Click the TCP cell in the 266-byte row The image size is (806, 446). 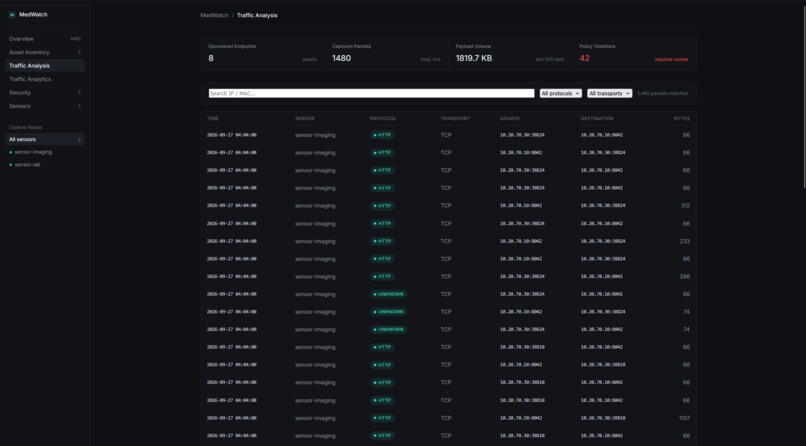[446, 276]
